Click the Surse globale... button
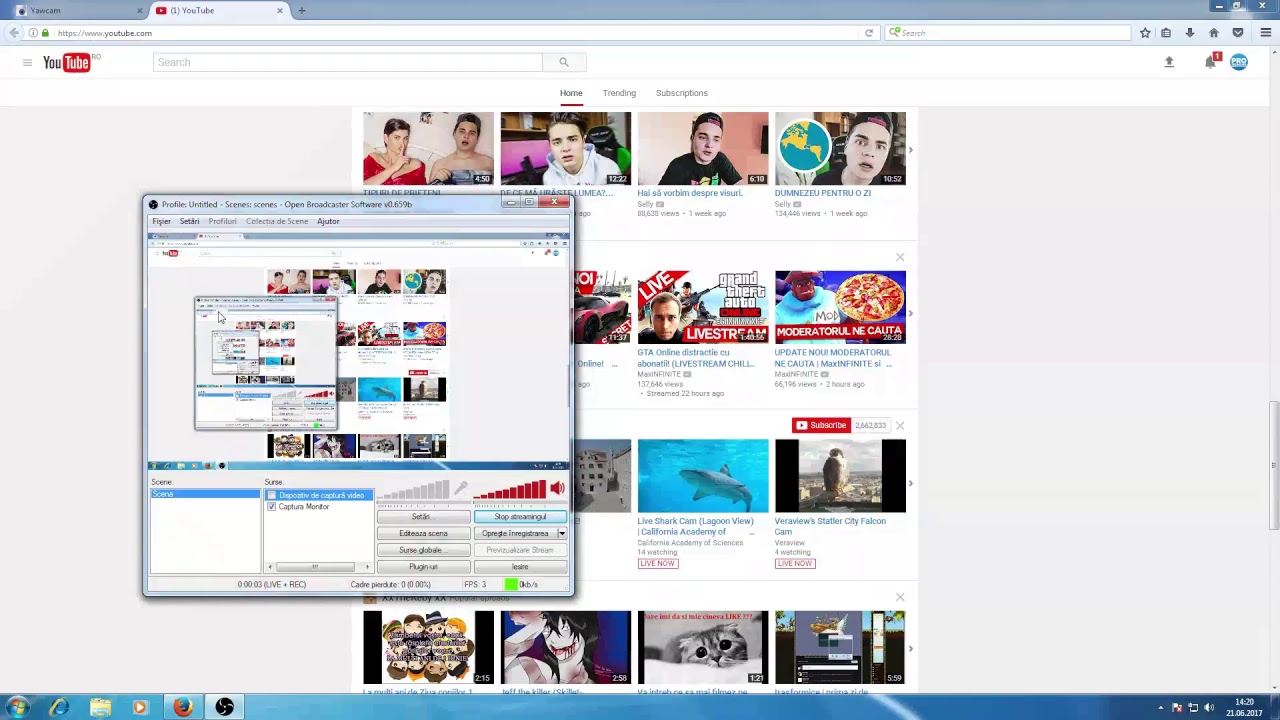 click(423, 550)
